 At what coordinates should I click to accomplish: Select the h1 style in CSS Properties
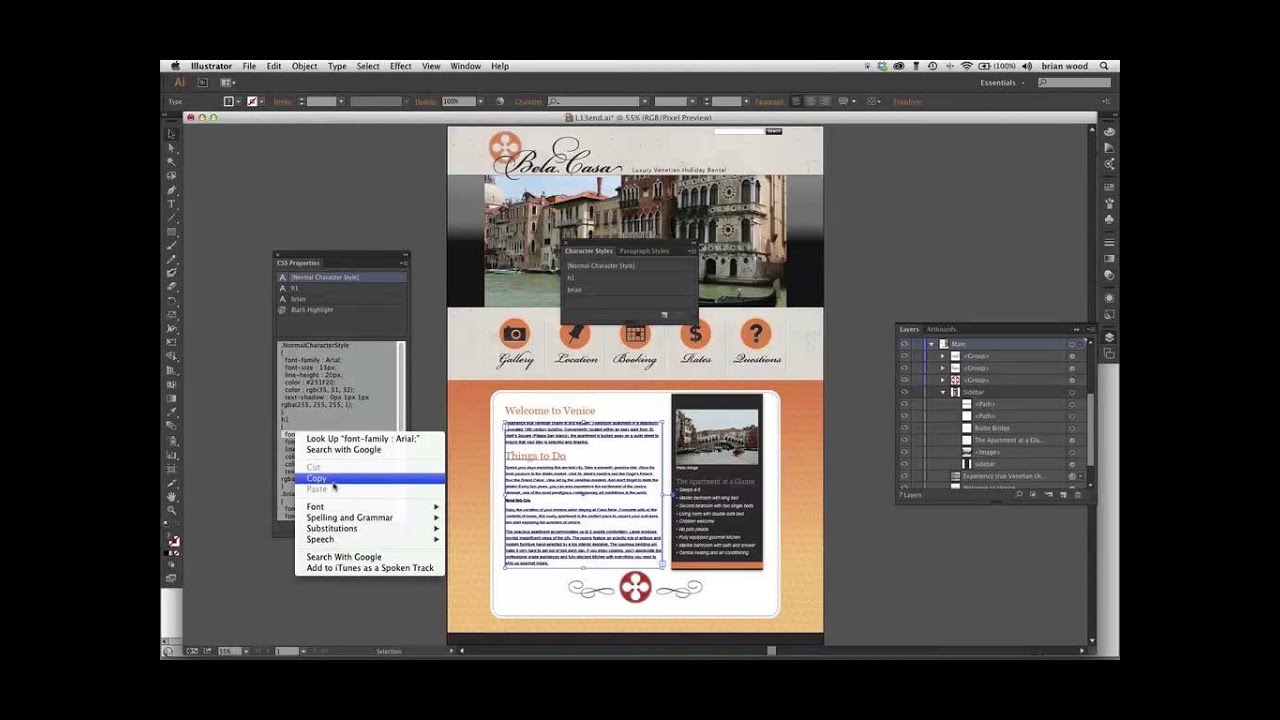295,288
